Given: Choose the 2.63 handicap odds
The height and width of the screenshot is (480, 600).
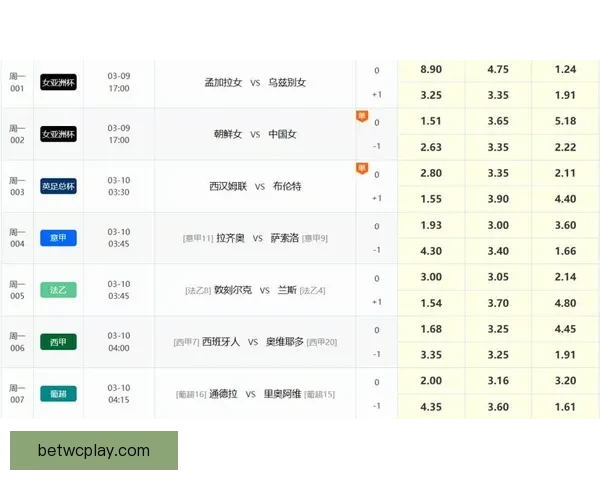Looking at the screenshot, I should [431, 147].
